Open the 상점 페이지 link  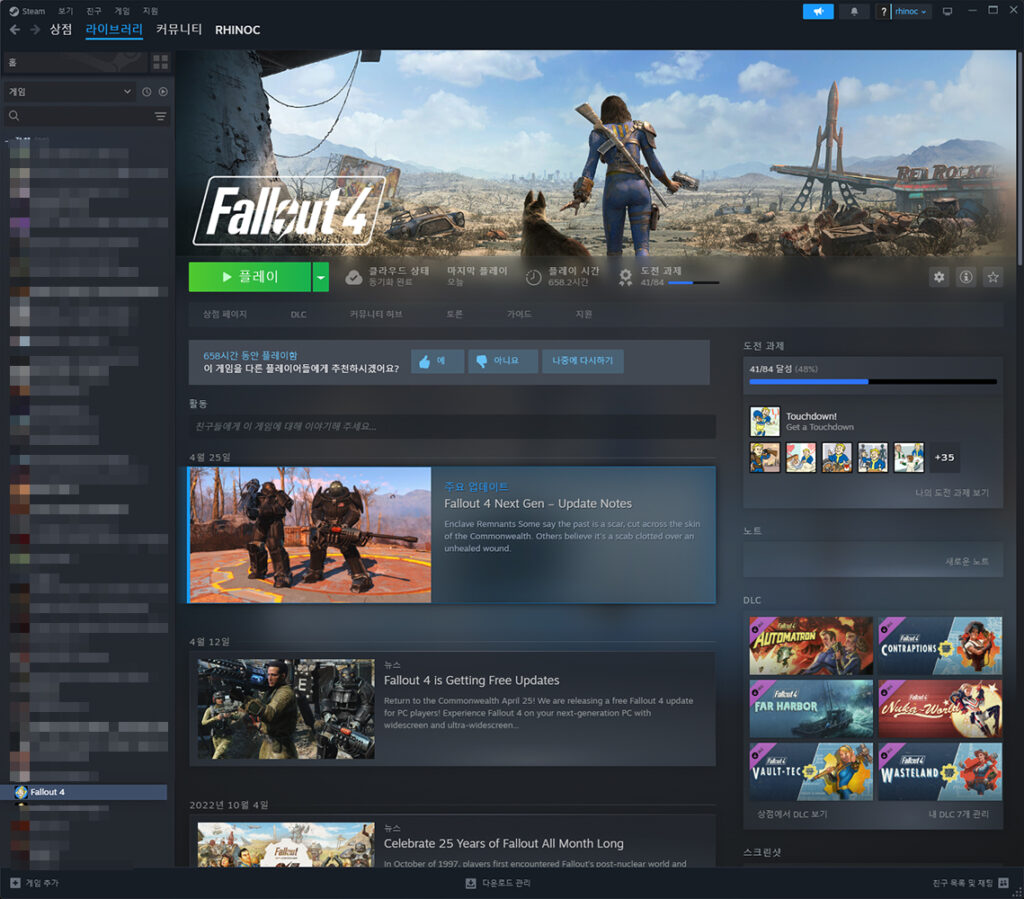[x=225, y=314]
